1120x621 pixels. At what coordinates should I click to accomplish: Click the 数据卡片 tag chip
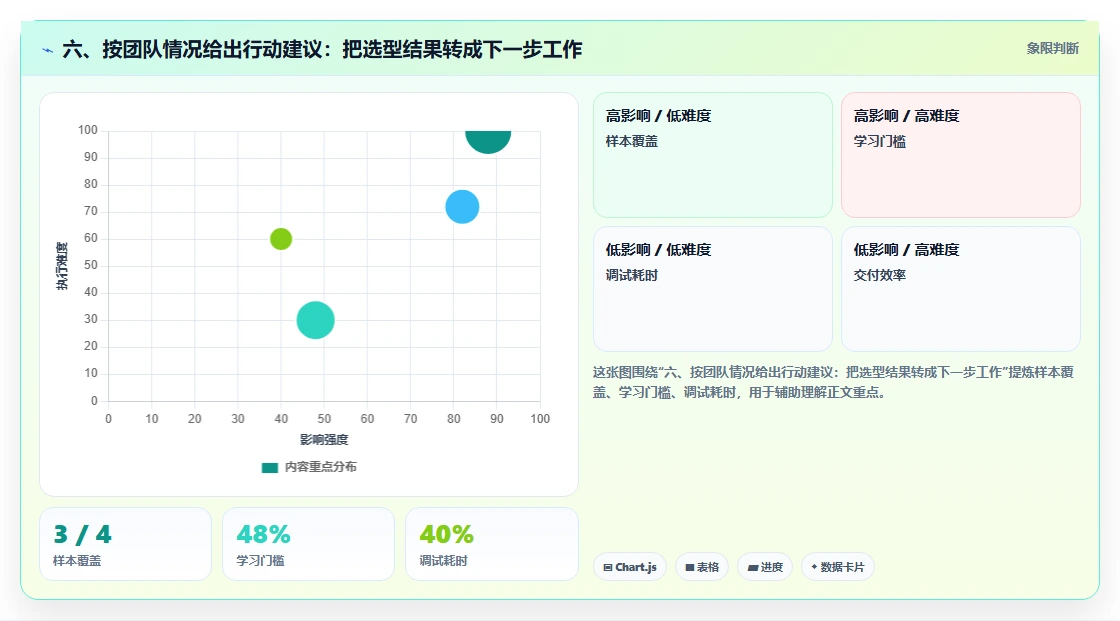tap(838, 567)
